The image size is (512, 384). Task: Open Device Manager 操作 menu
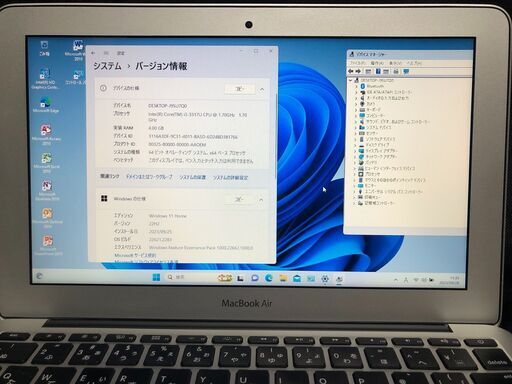[x=377, y=63]
